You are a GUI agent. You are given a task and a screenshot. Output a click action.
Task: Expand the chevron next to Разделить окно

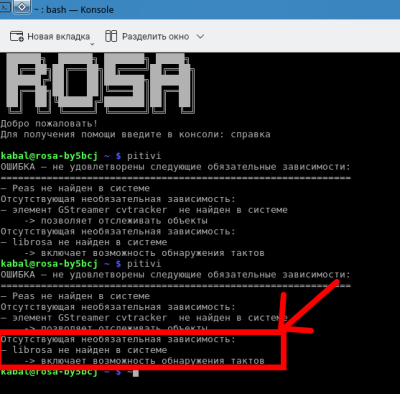[x=200, y=36]
